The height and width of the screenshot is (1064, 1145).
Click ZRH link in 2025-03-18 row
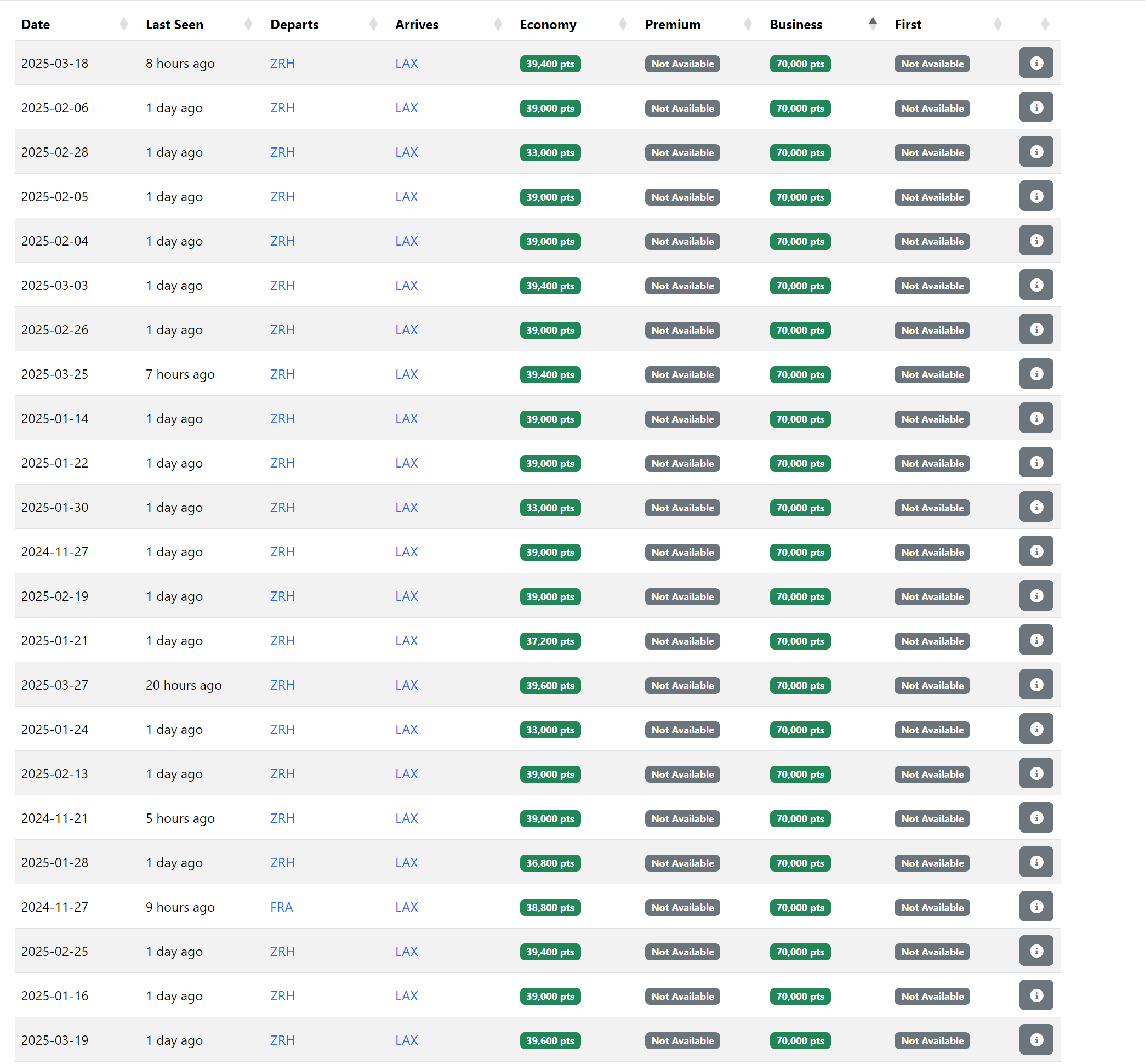coord(282,64)
